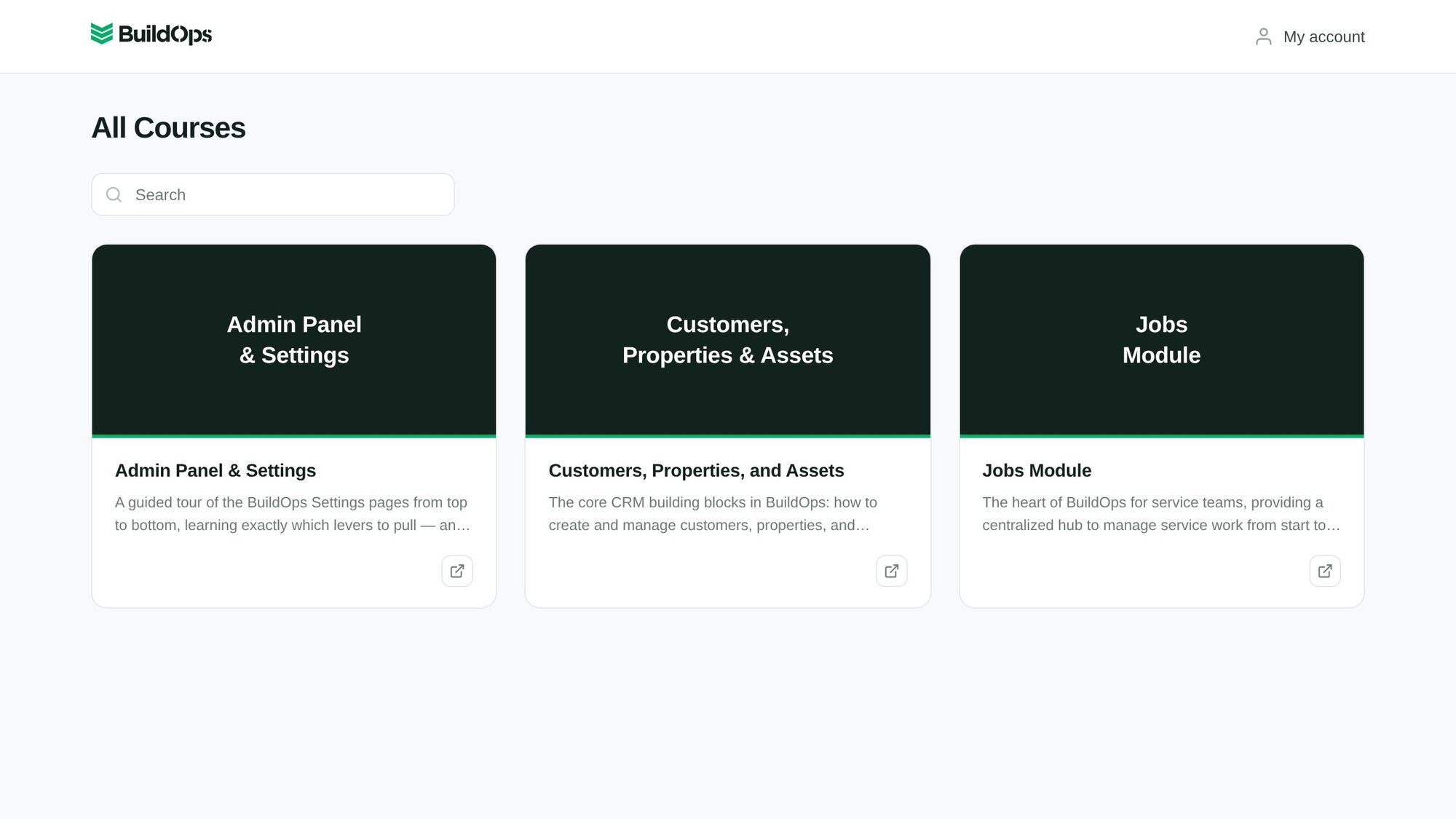Click the Admin Panel course description text

(x=292, y=513)
